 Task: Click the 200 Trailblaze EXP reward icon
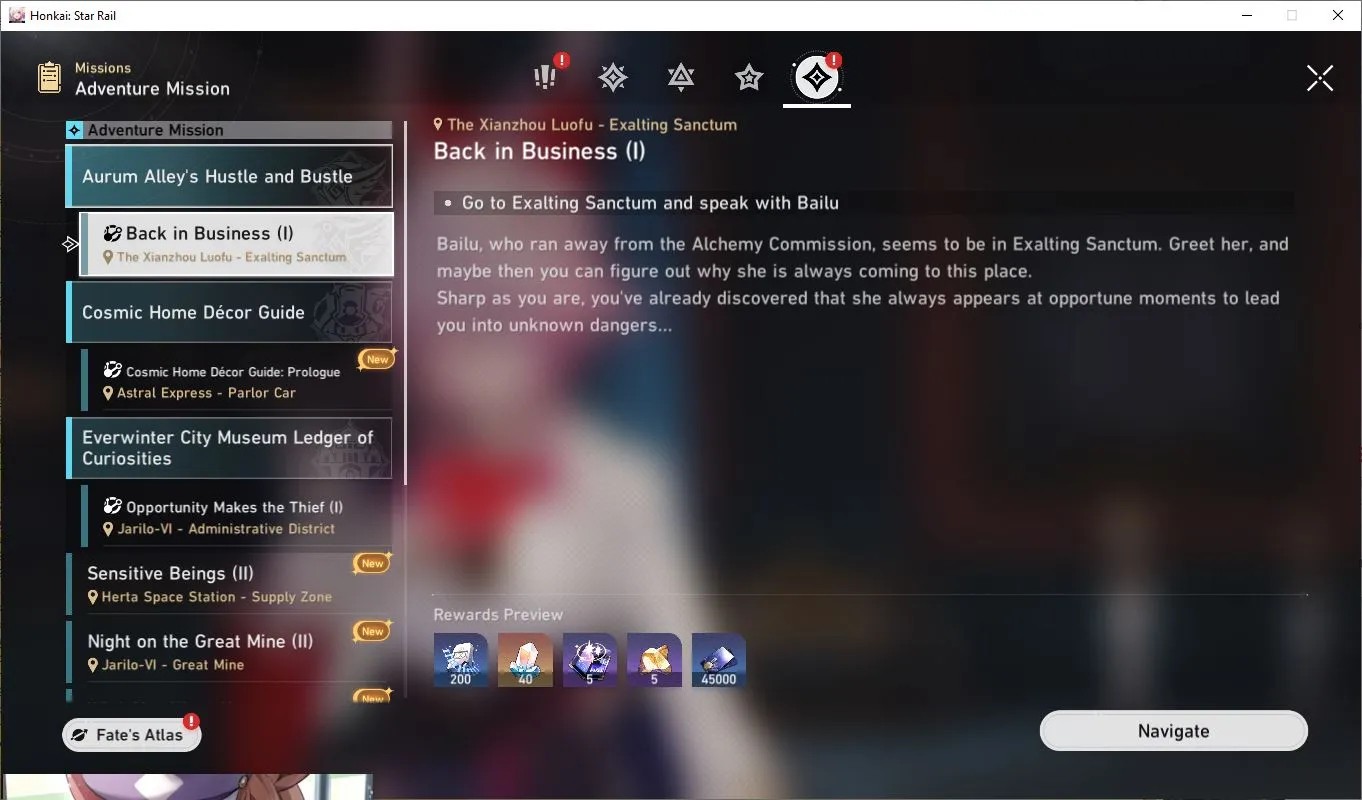[x=461, y=660]
